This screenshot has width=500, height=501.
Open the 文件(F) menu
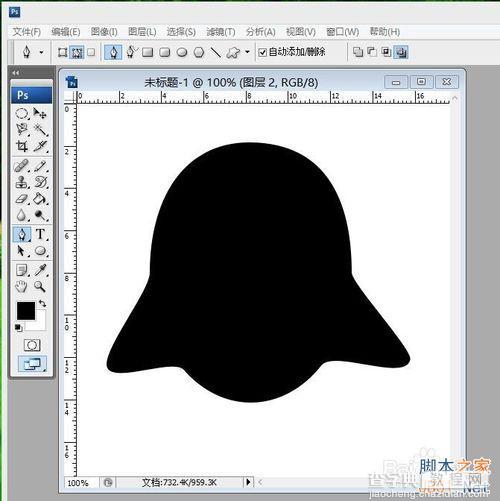click(27, 32)
